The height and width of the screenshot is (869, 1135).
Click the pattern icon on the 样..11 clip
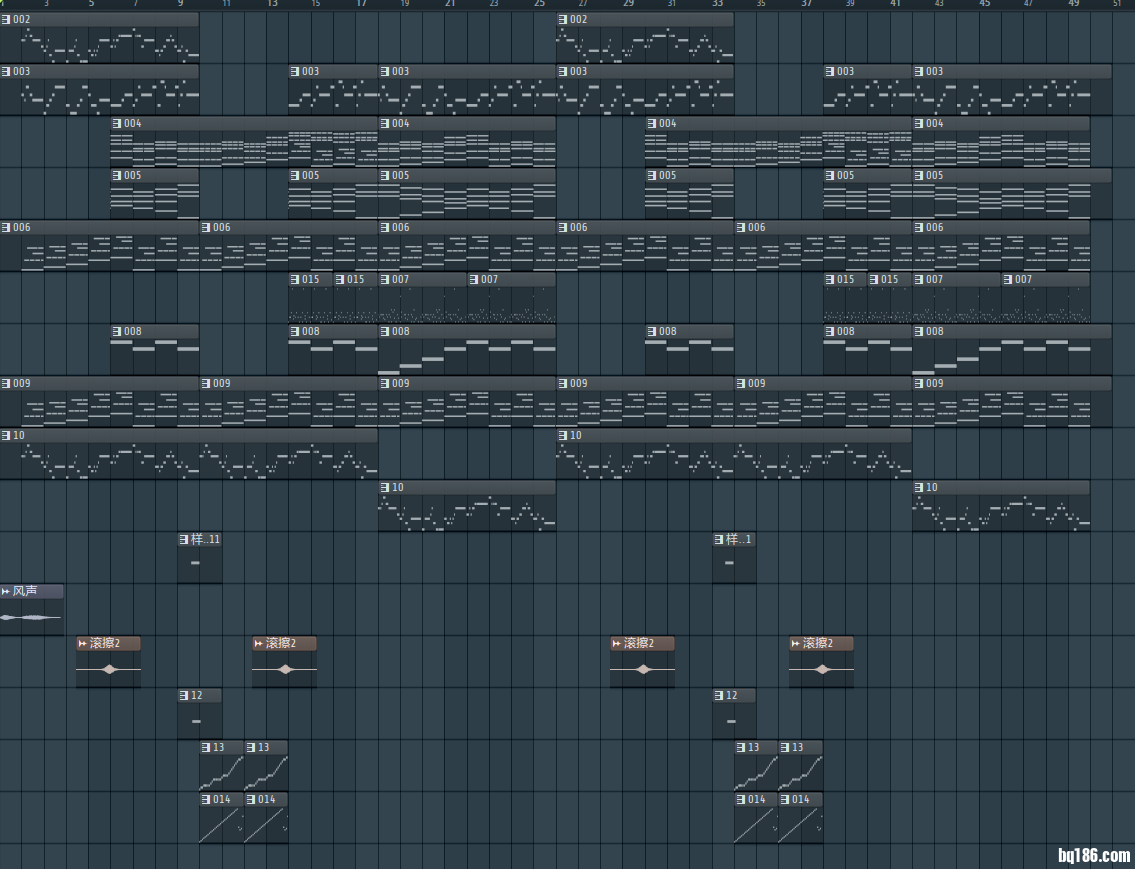click(184, 539)
